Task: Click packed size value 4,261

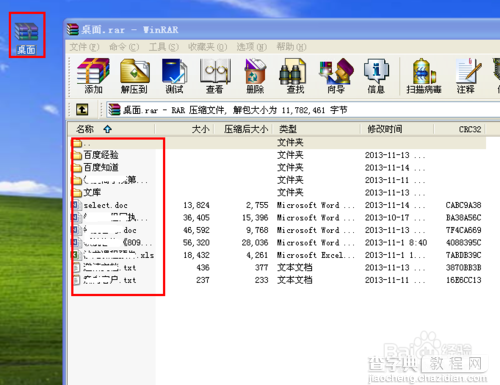Action: click(257, 255)
